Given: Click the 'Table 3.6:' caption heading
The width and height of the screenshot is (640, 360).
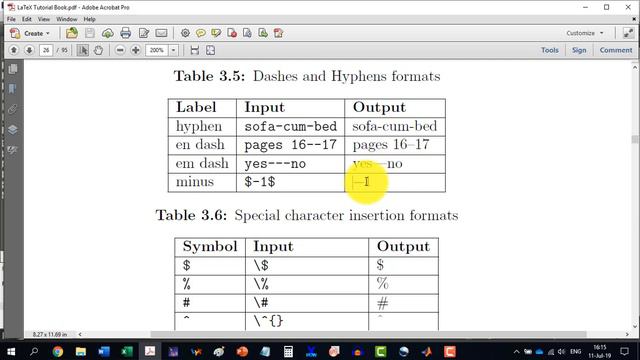Looking at the screenshot, I should (191, 215).
